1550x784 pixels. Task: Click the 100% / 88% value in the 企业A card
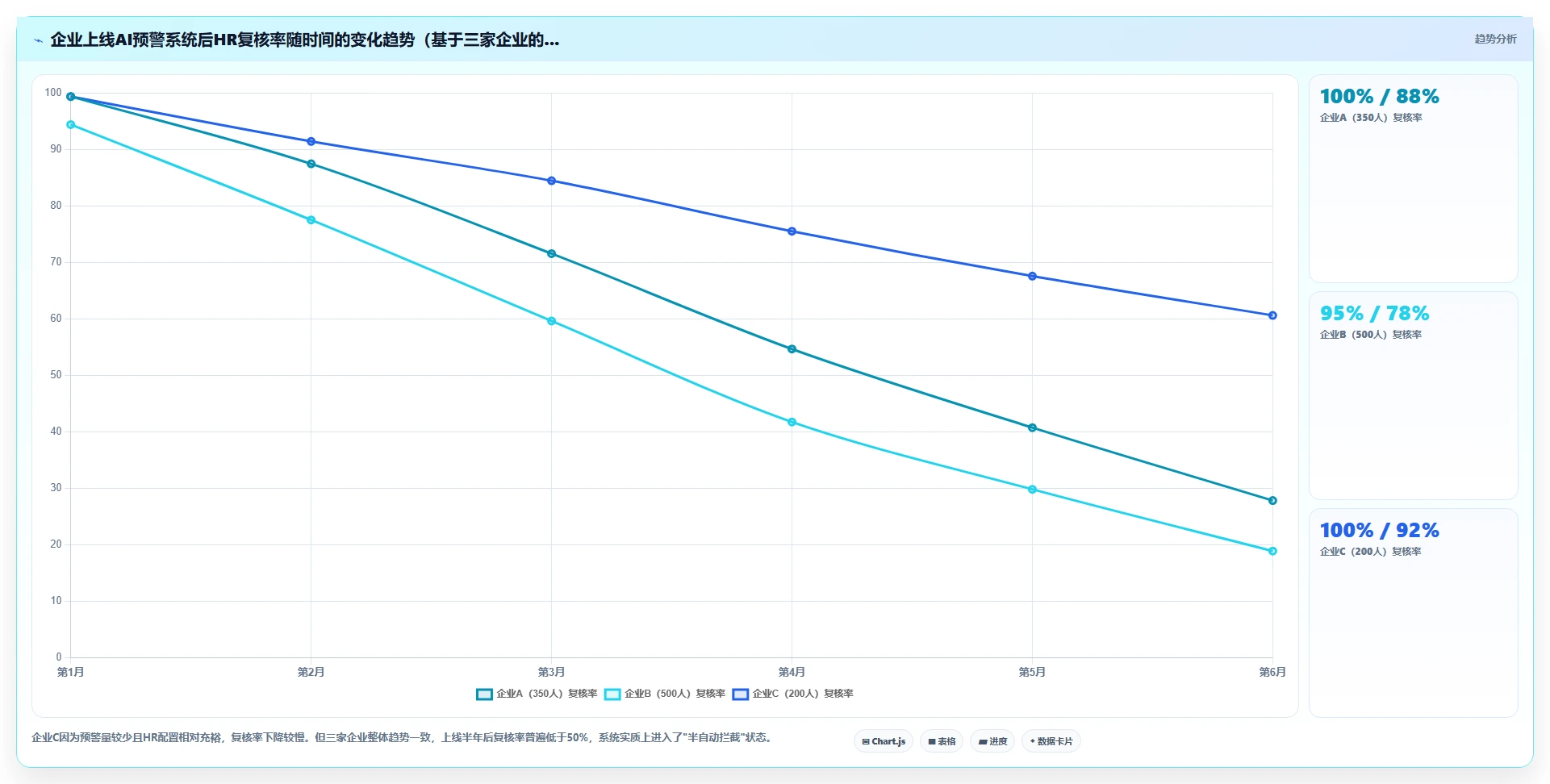(1380, 97)
